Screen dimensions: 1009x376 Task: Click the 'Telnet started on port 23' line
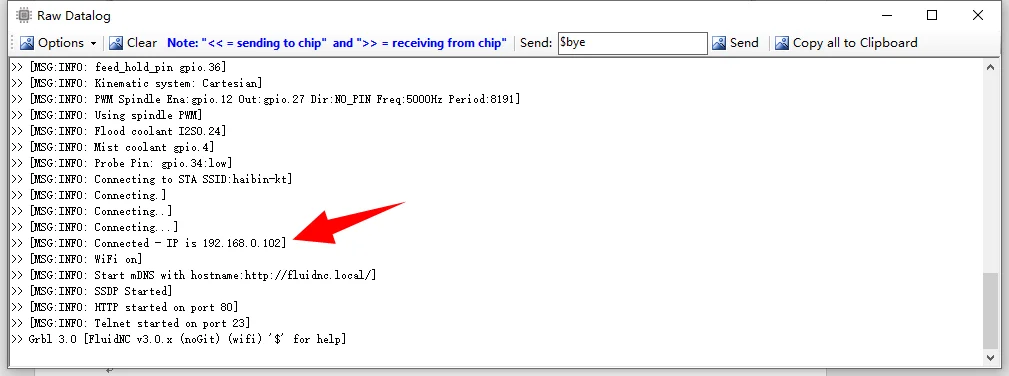pos(131,323)
